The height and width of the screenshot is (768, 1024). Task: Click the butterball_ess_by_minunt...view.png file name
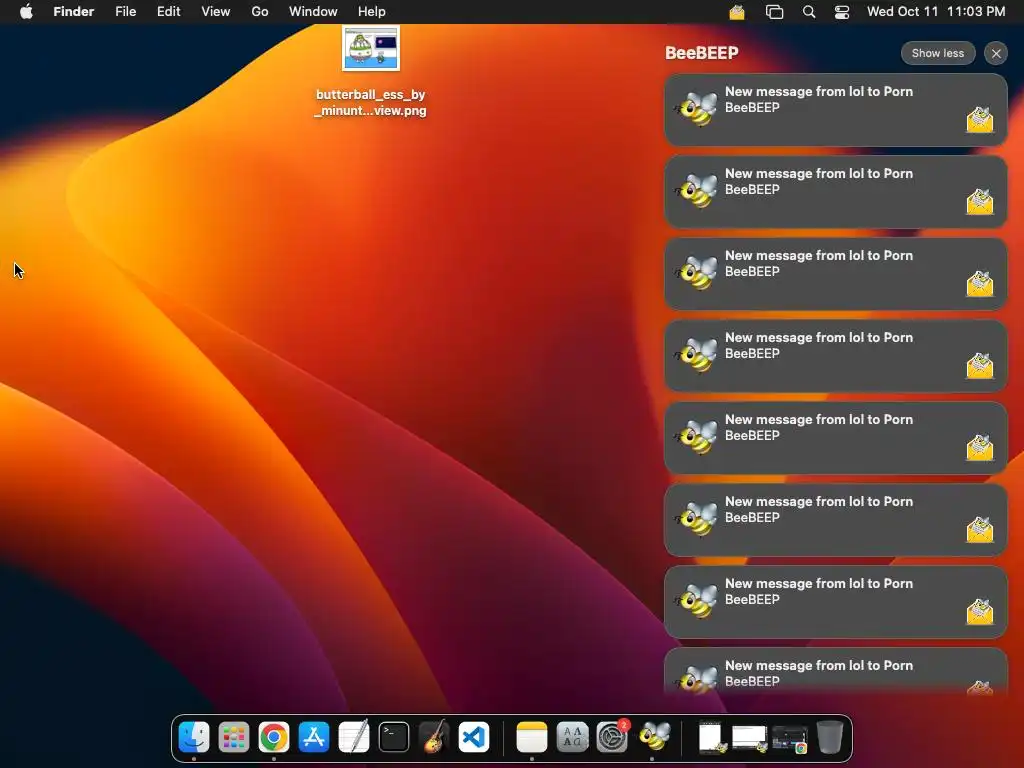click(x=370, y=103)
